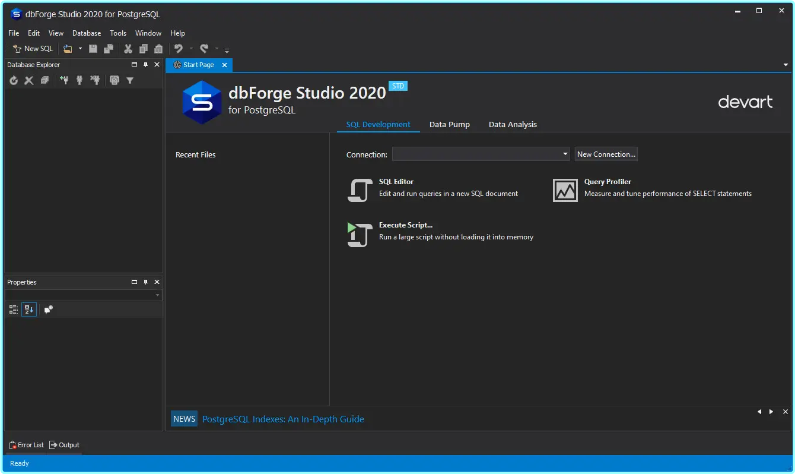Click the New SQL toolbar button
The width and height of the screenshot is (795, 474).
point(33,49)
